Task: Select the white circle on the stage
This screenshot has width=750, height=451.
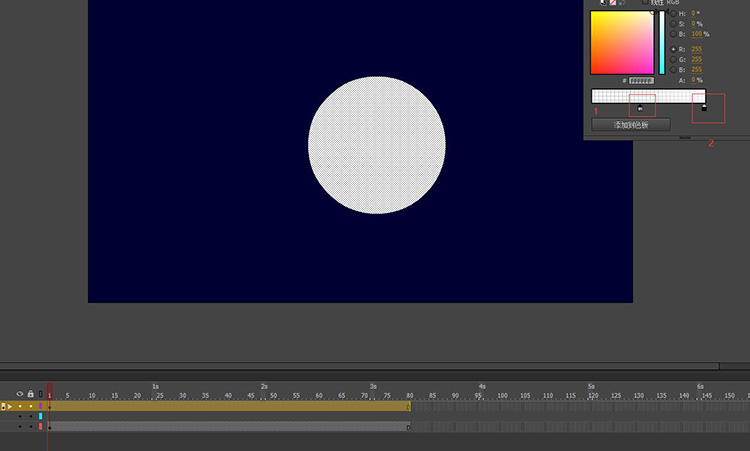Action: (377, 145)
